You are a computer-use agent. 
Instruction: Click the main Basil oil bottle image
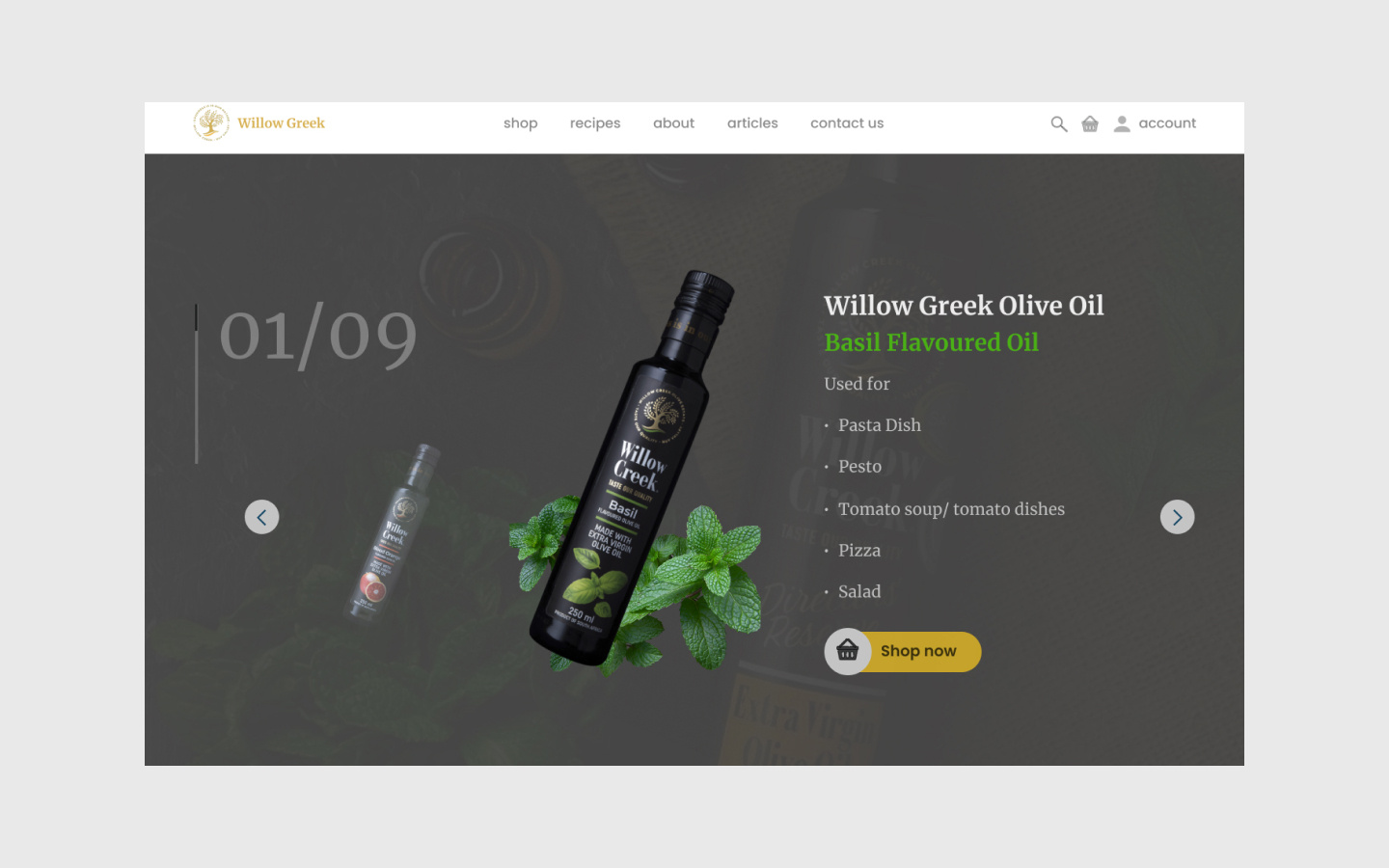coord(632,470)
